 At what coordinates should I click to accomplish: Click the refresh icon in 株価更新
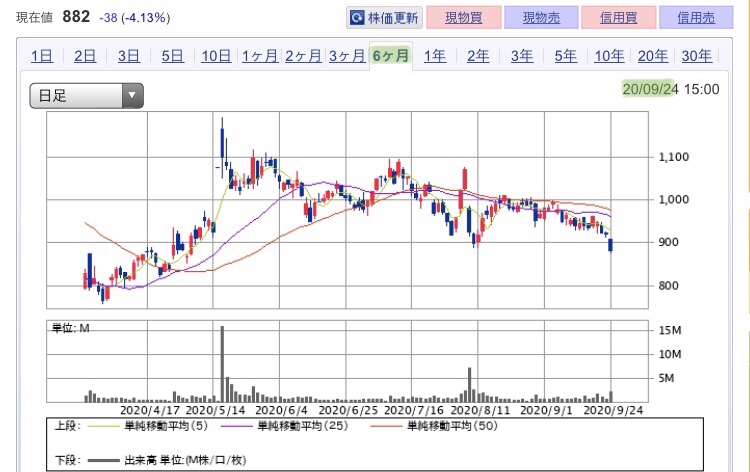[x=357, y=18]
